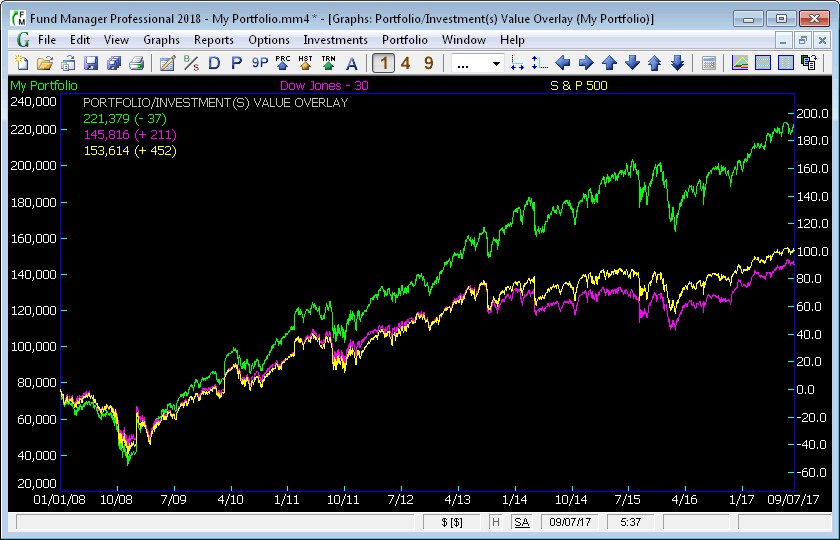Image resolution: width=840 pixels, height=540 pixels.
Task: Open the Graphs menu
Action: coord(161,40)
